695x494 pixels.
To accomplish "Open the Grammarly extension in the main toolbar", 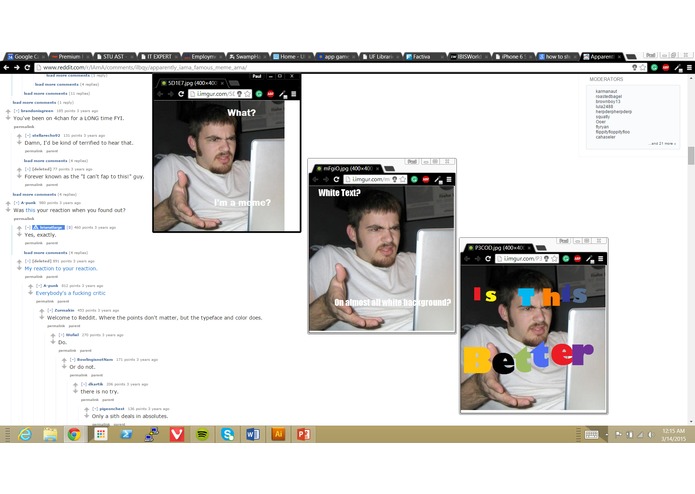I will coord(654,67).
